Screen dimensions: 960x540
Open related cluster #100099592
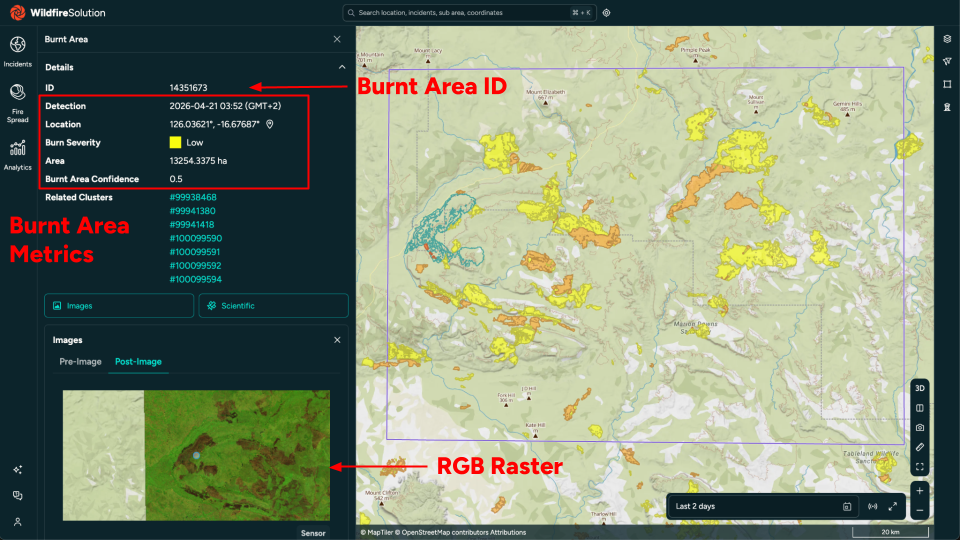tap(195, 266)
